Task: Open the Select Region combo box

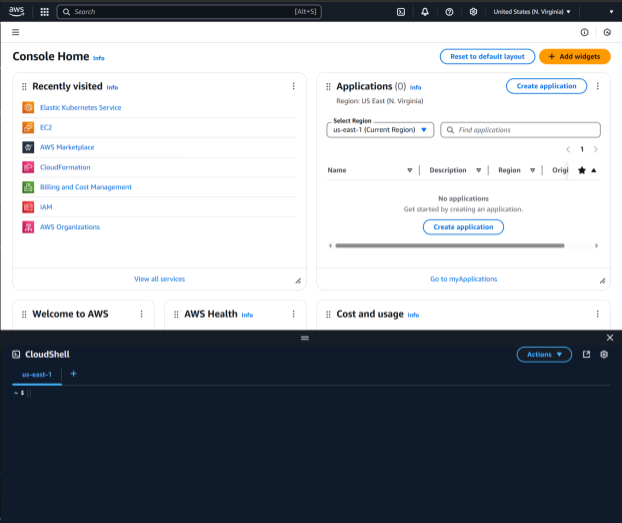Action: (380, 130)
